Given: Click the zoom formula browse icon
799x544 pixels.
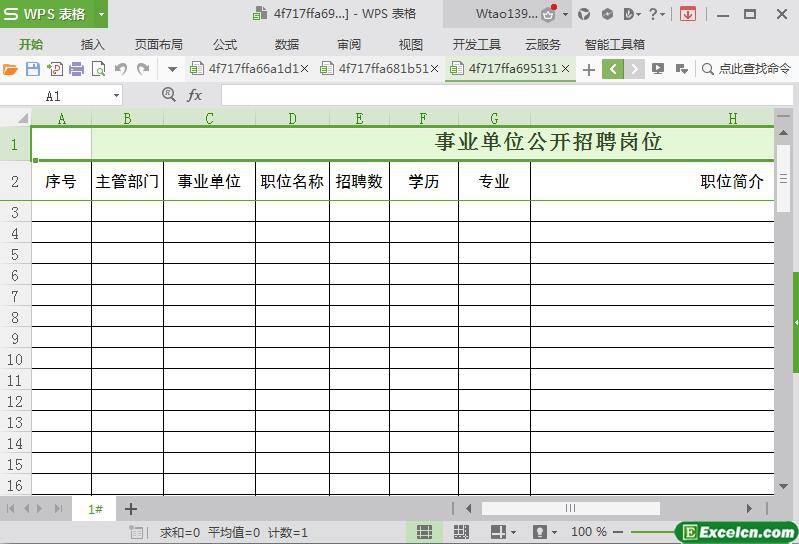Looking at the screenshot, I should (169, 95).
